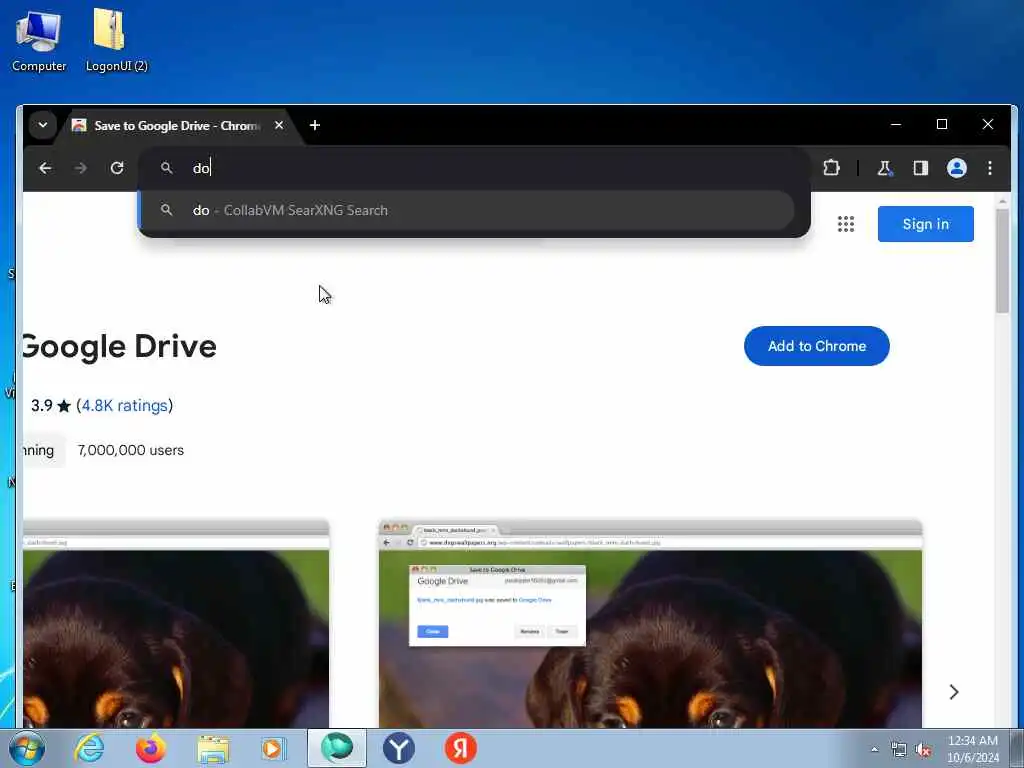Switch to the active green browser taskbar icon
1024x768 pixels.
(337, 748)
